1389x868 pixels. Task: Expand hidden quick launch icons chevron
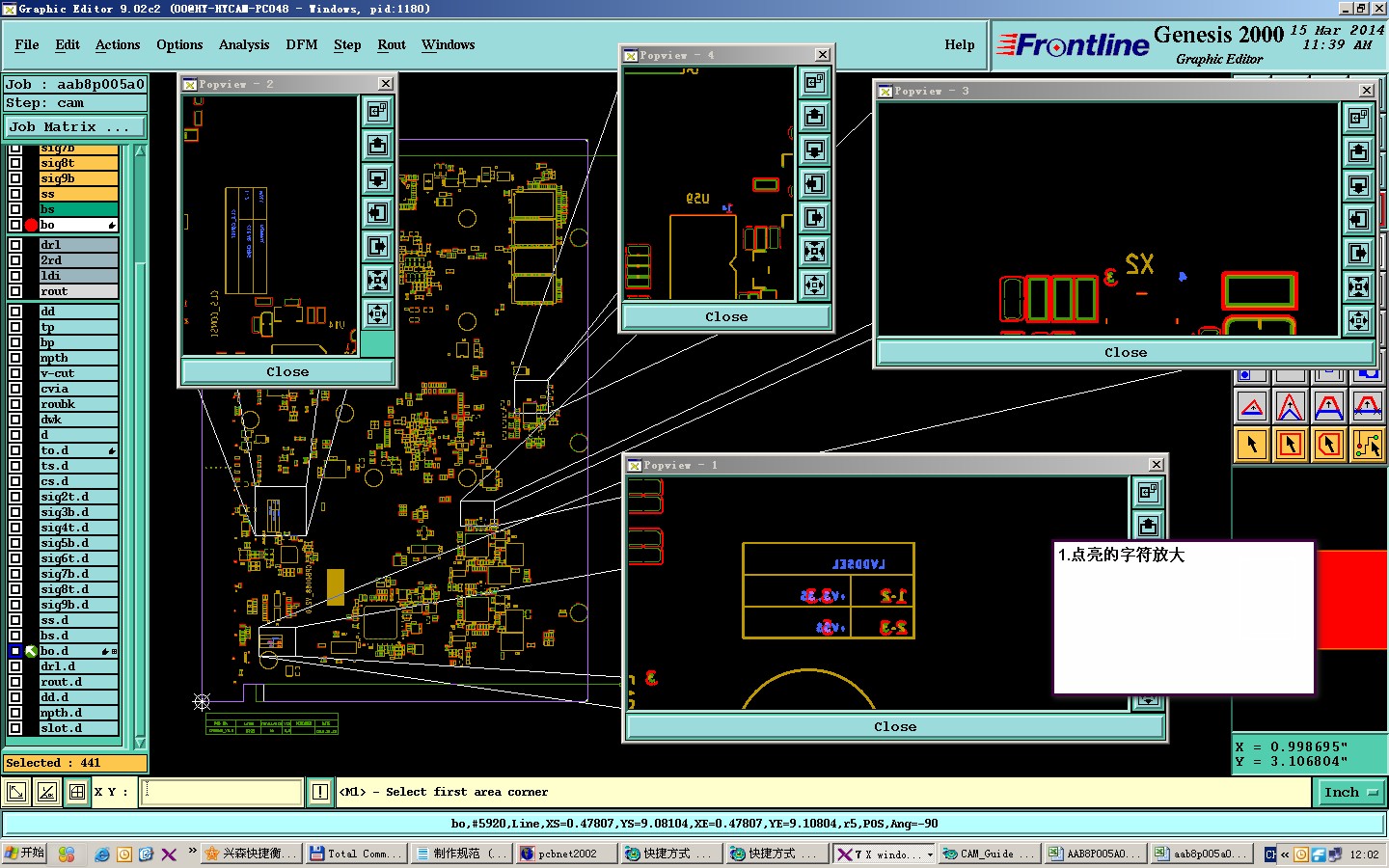click(x=192, y=852)
